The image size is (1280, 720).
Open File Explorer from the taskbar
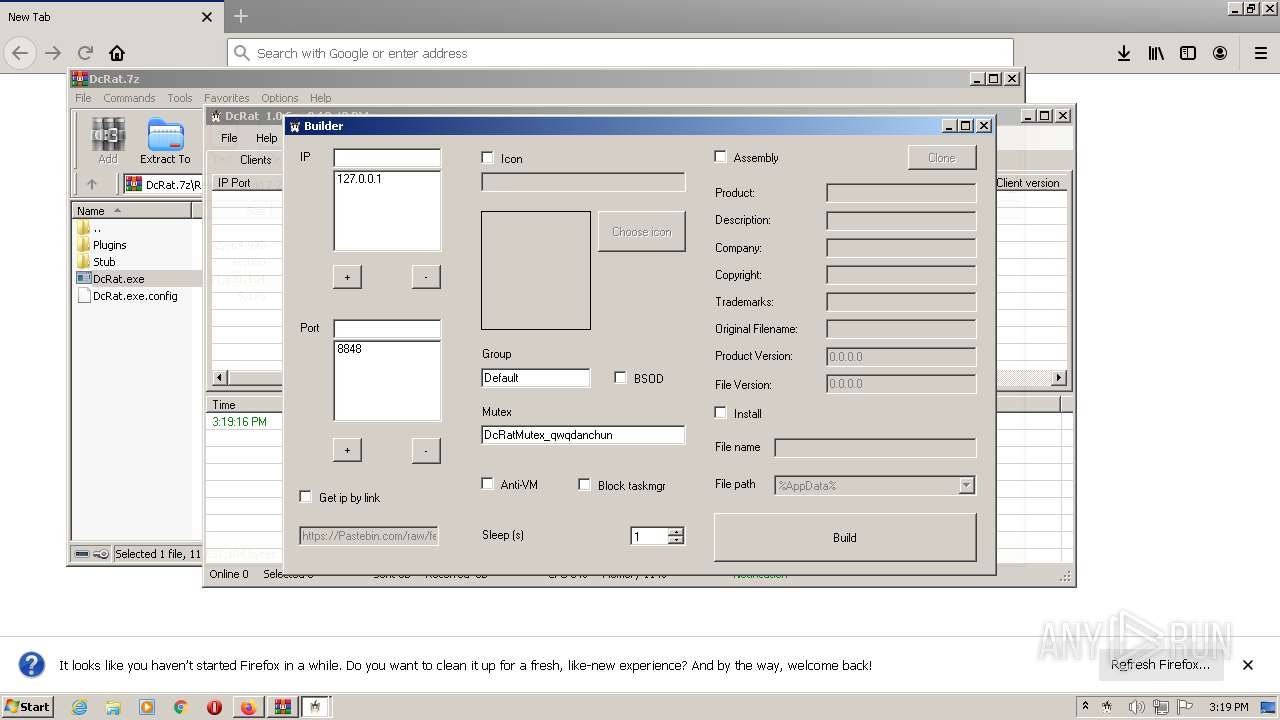pos(113,707)
